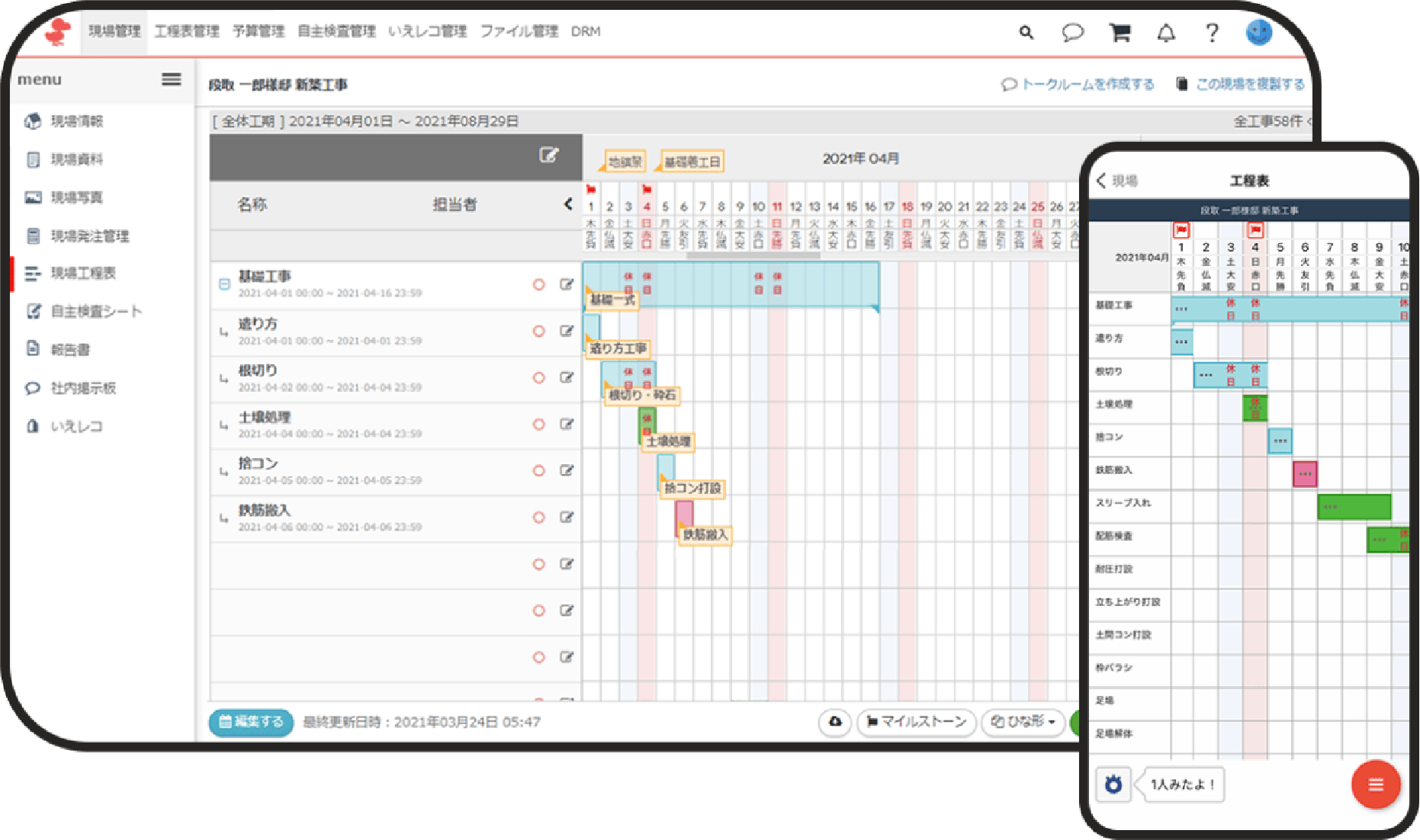
Task: Toggle the hamburger menu collapse icon
Action: point(172,79)
